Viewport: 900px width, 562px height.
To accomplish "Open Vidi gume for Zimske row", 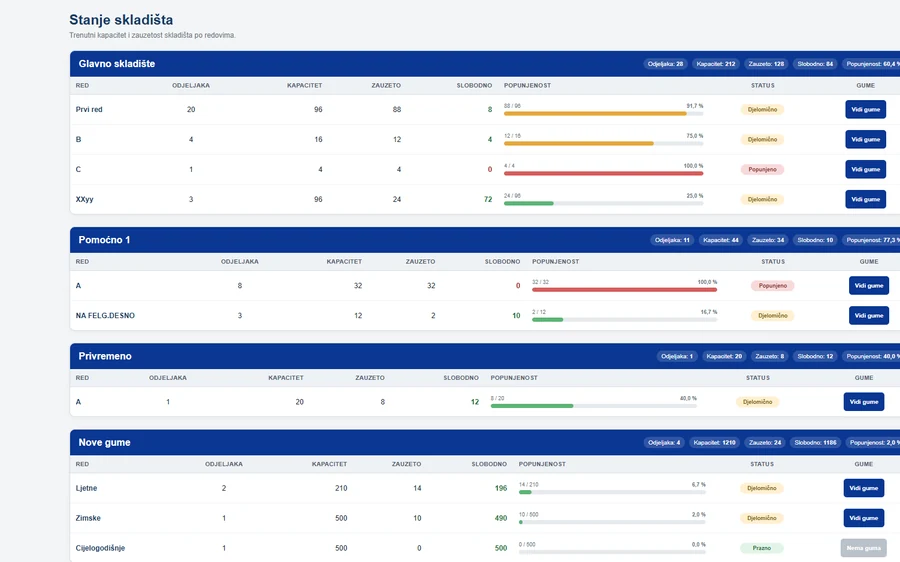I will pos(863,518).
